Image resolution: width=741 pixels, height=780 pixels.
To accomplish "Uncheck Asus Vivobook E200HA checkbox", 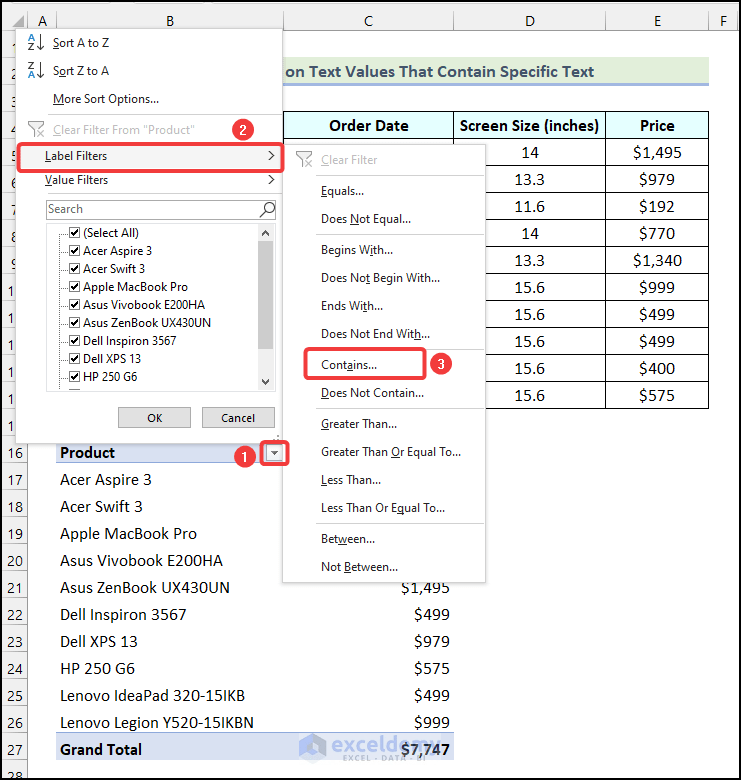I will (x=75, y=304).
